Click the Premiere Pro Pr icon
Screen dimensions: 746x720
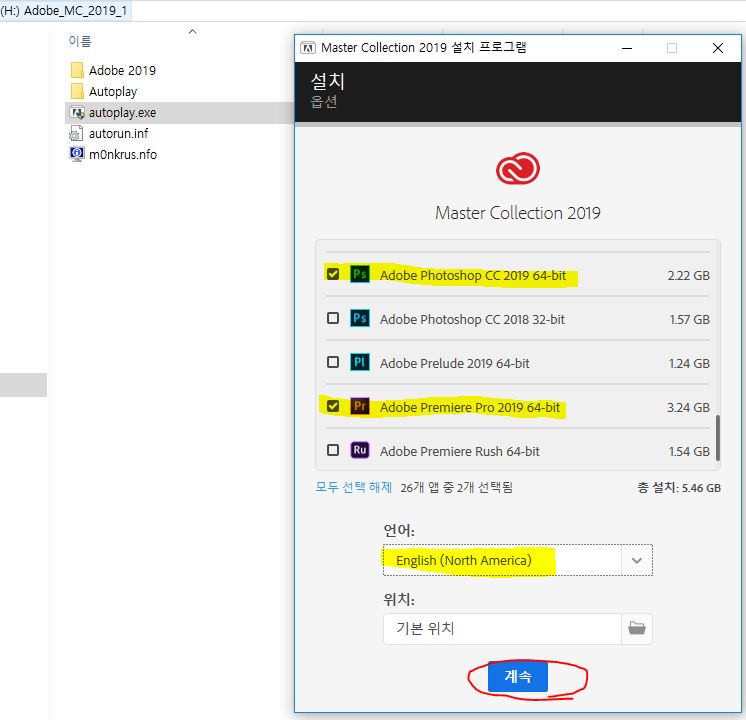click(360, 406)
